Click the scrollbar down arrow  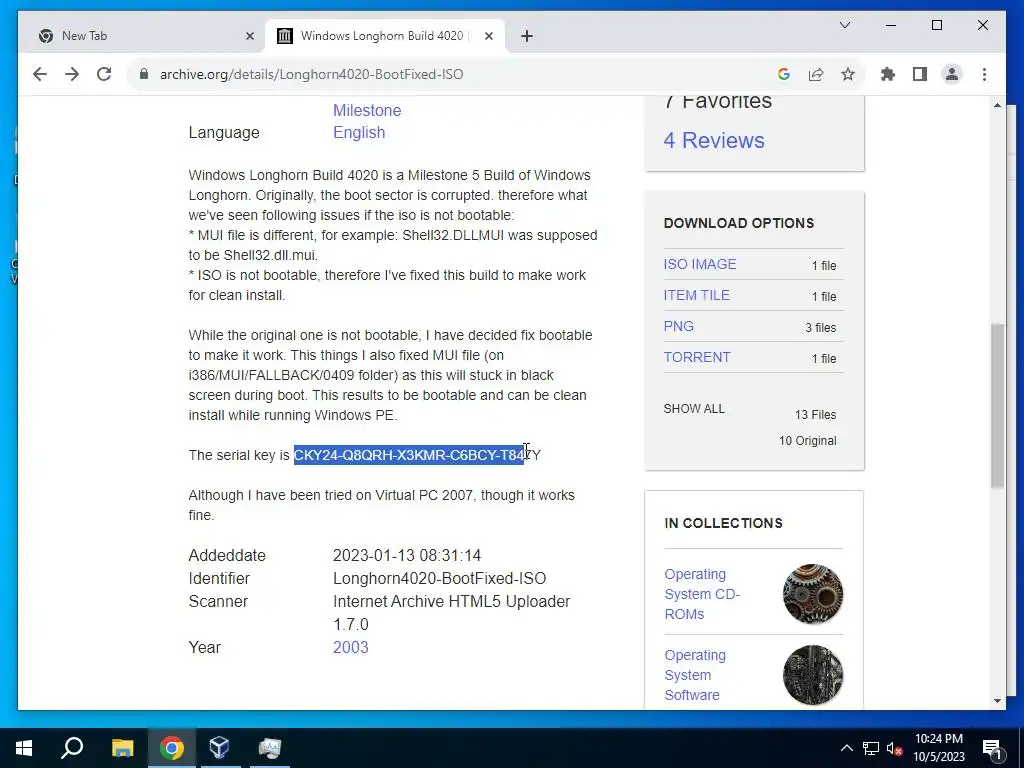(997, 701)
